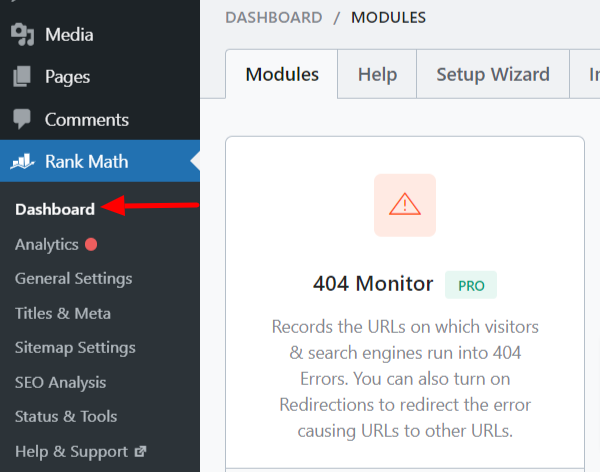
Task: Open SEO Analysis submenu item
Action: (60, 382)
